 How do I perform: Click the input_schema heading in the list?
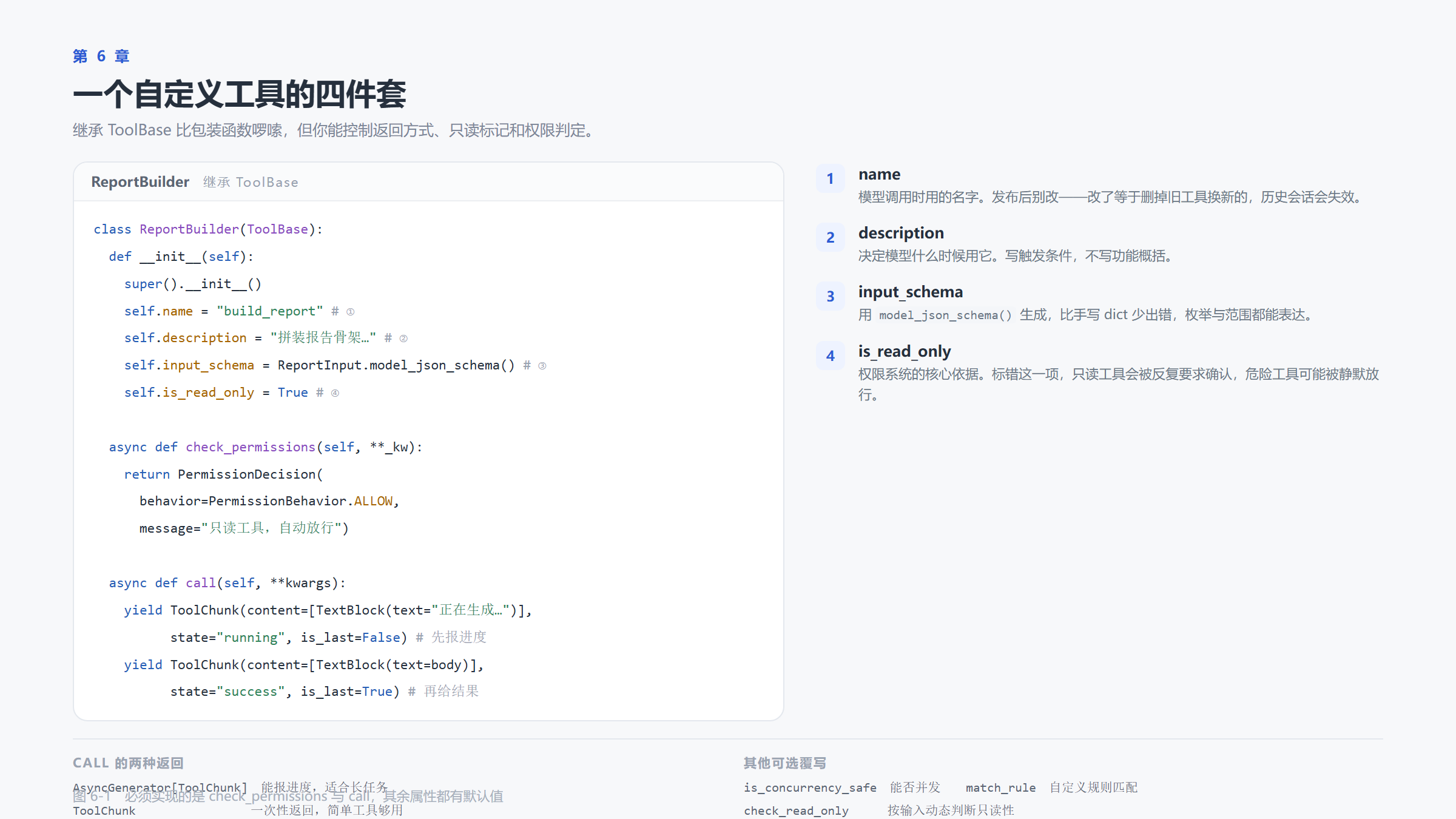click(x=911, y=292)
